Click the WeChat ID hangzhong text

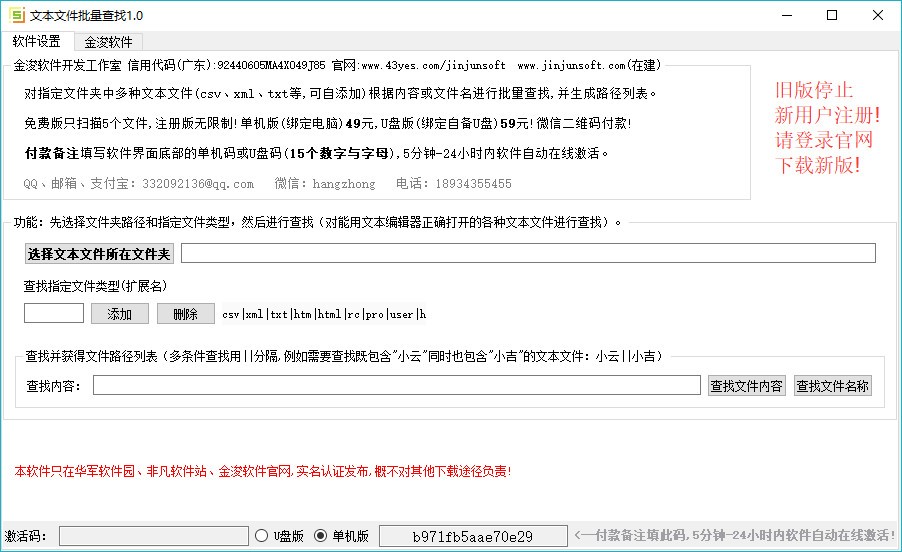coord(343,184)
